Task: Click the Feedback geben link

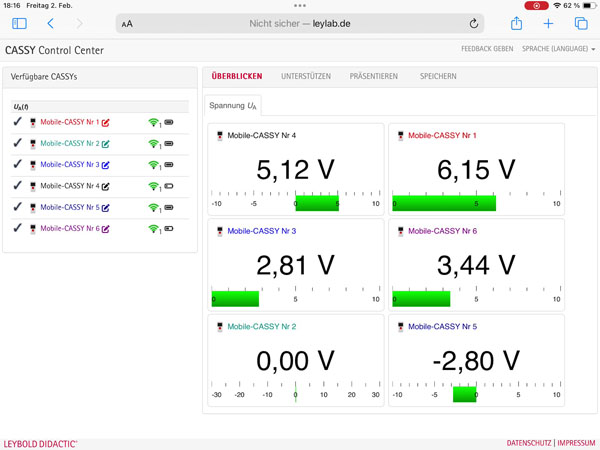Action: [487, 49]
